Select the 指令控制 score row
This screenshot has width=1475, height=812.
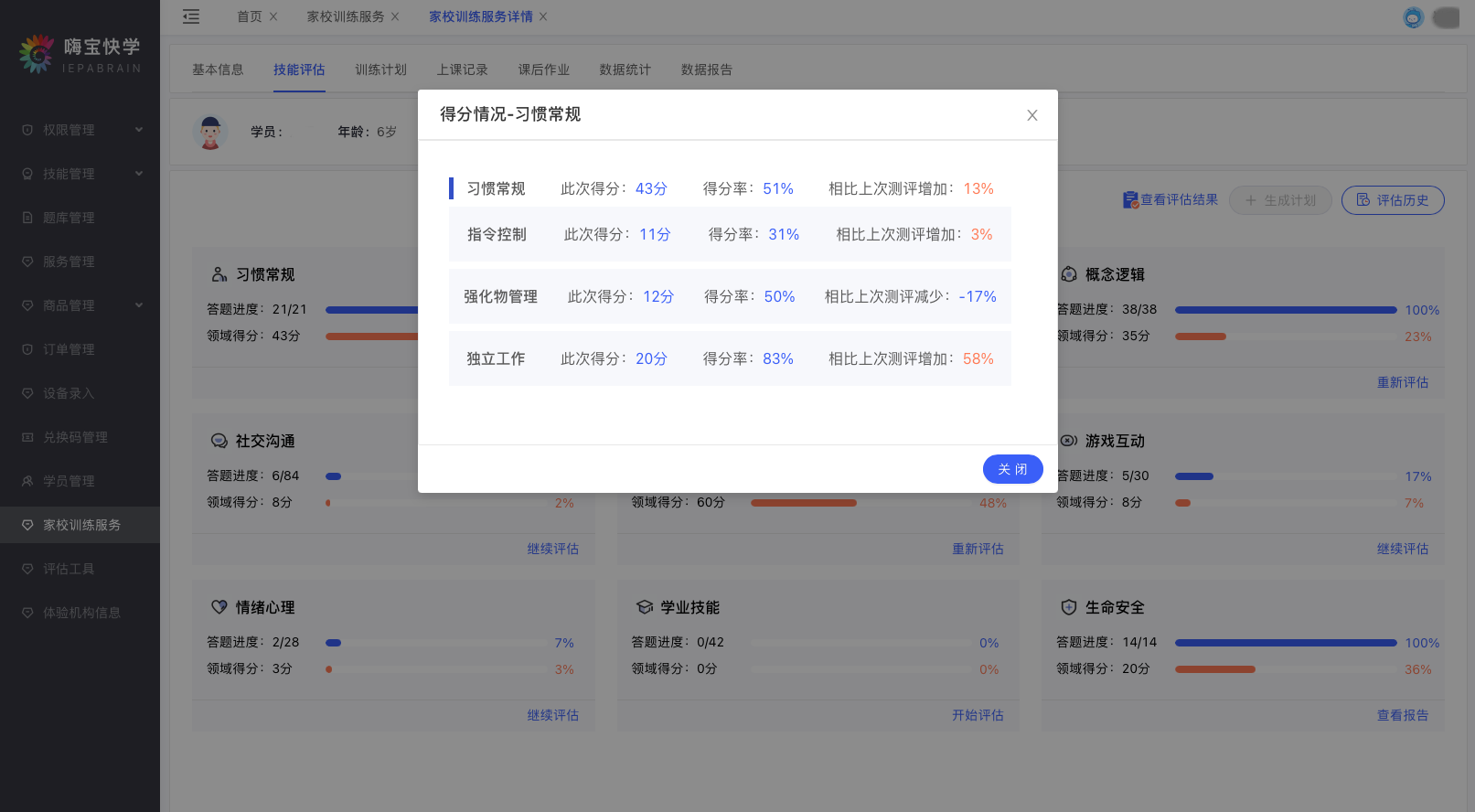[729, 235]
